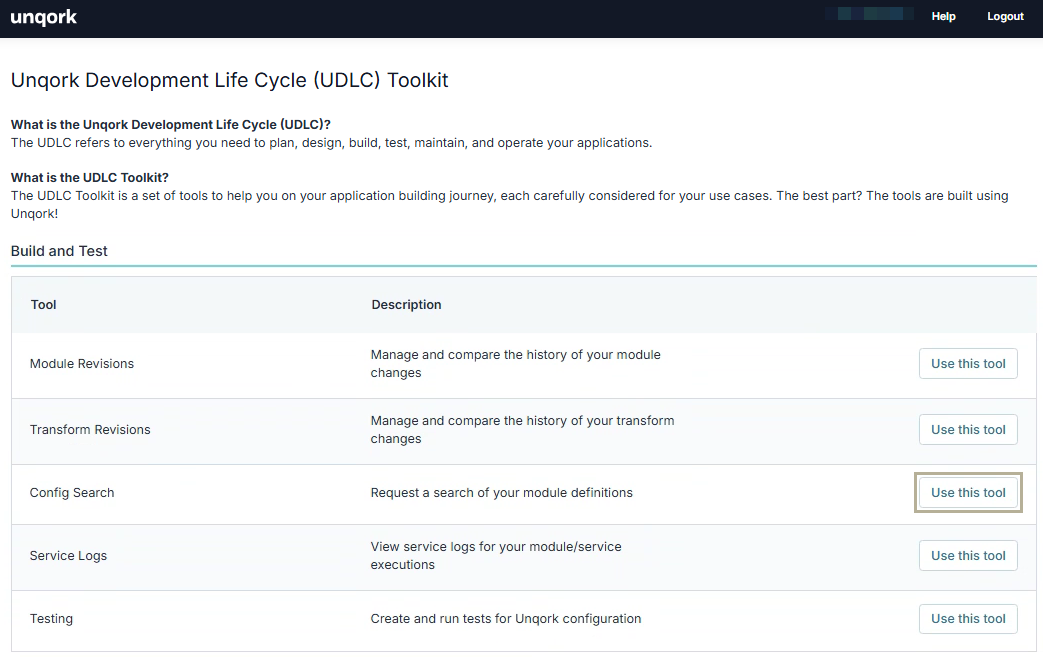Click the Tool column header
This screenshot has width=1043, height=658.
[x=43, y=304]
